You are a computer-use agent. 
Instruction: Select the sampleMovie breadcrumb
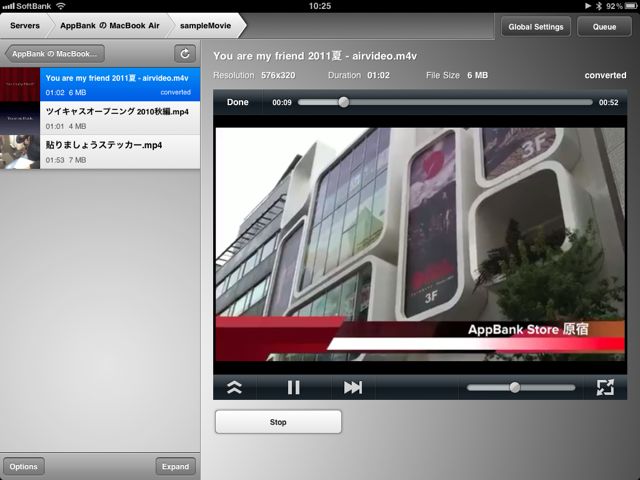tap(205, 26)
